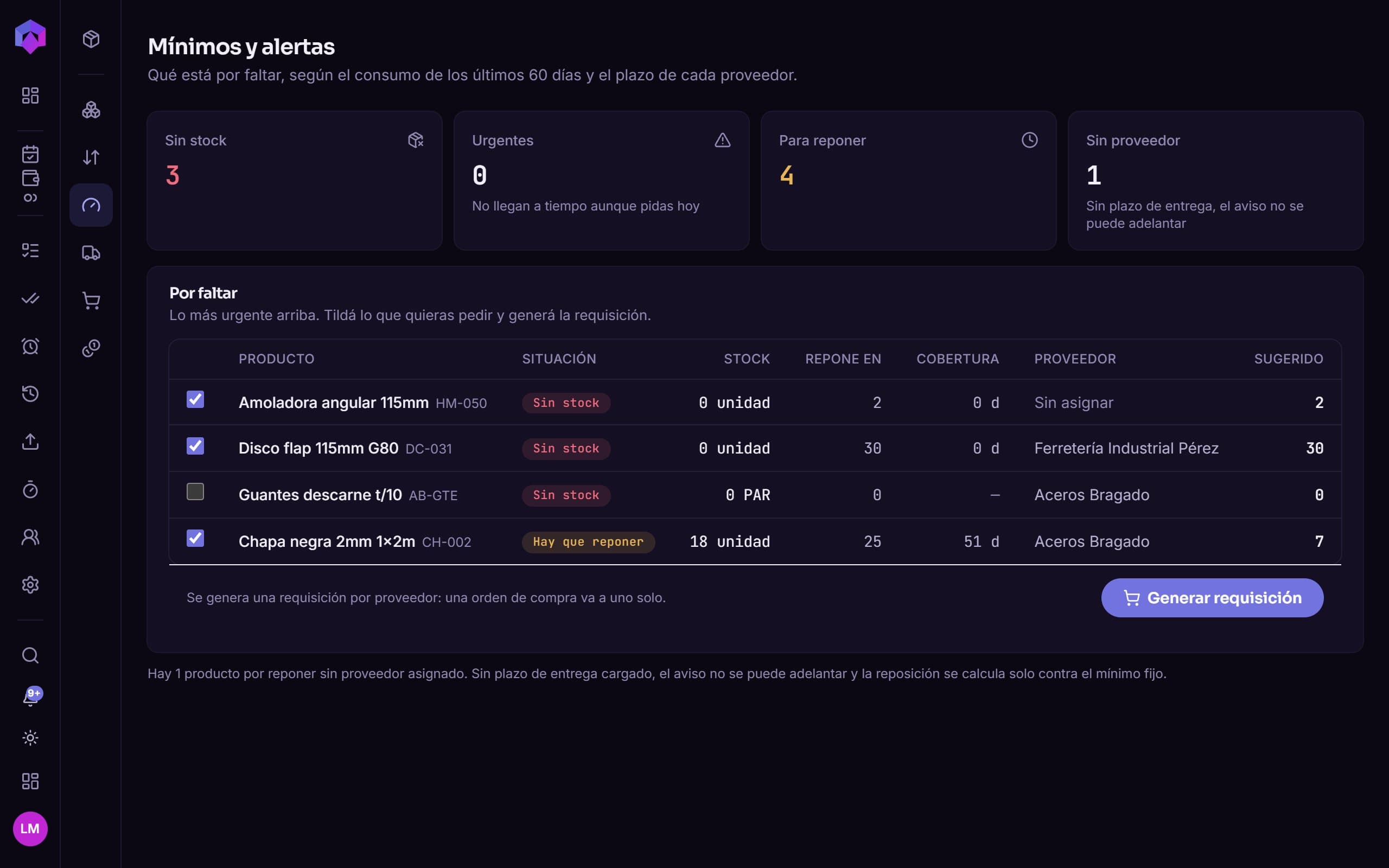Click the Urgentes summary card
Screen dimensions: 1389x868
coord(602,180)
